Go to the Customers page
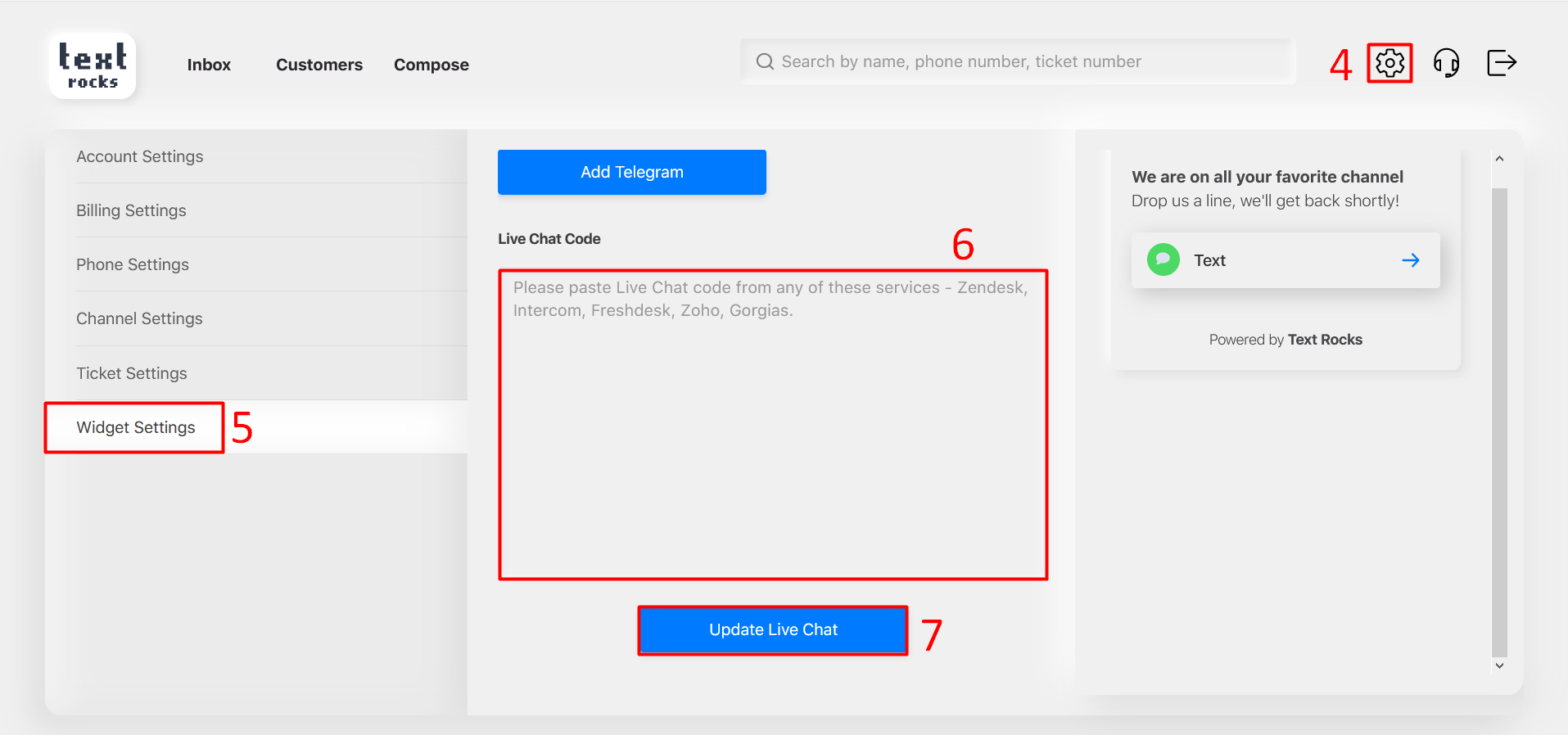The image size is (1568, 735). [319, 65]
